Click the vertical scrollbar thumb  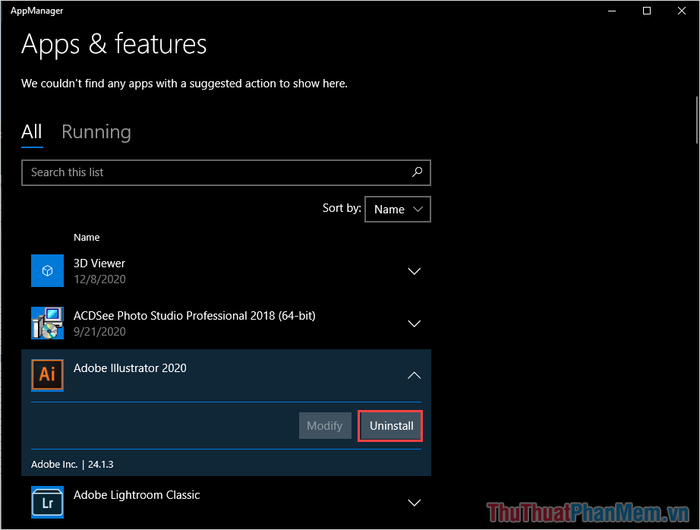point(696,120)
